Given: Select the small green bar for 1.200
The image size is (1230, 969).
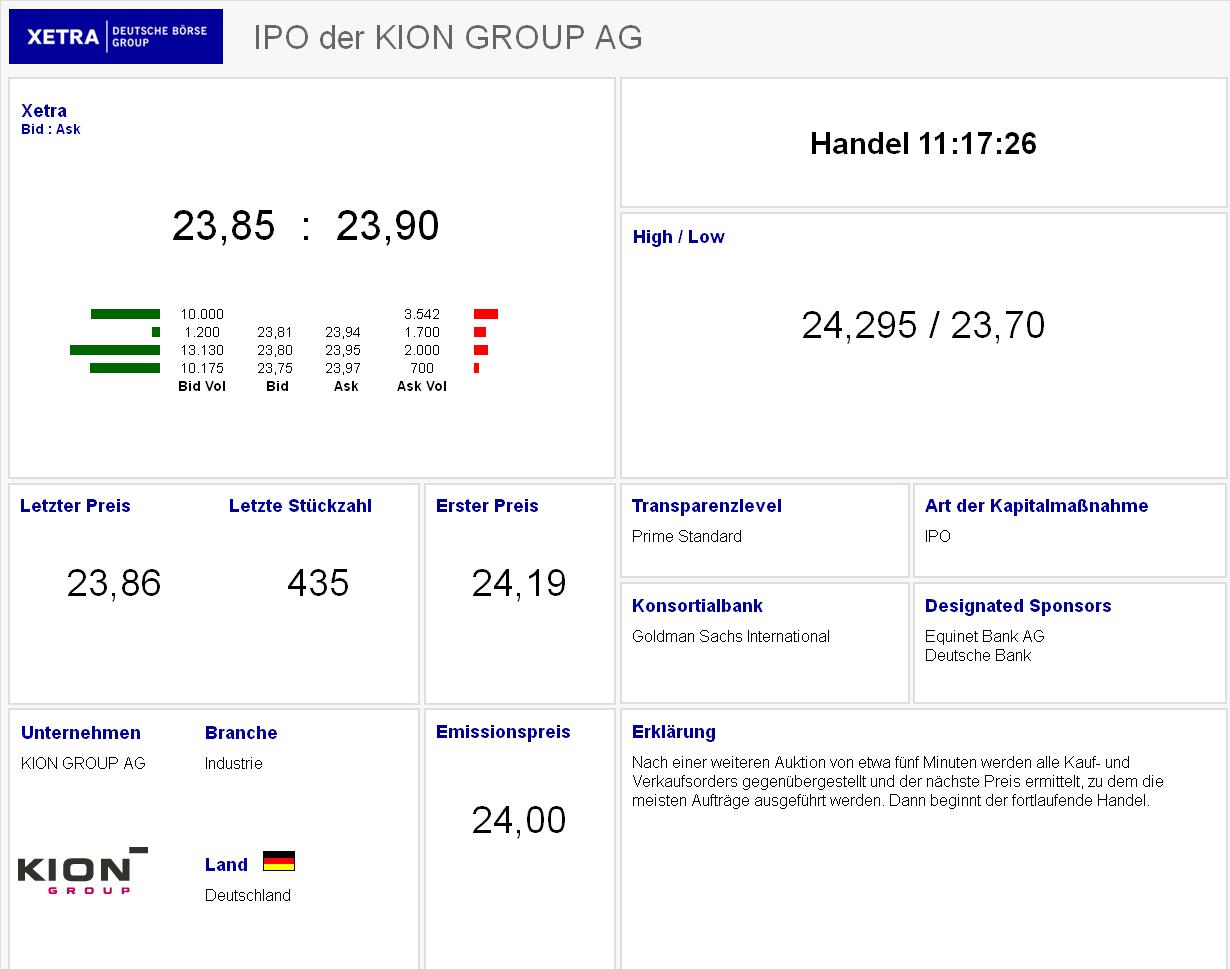Looking at the screenshot, I should click(154, 331).
